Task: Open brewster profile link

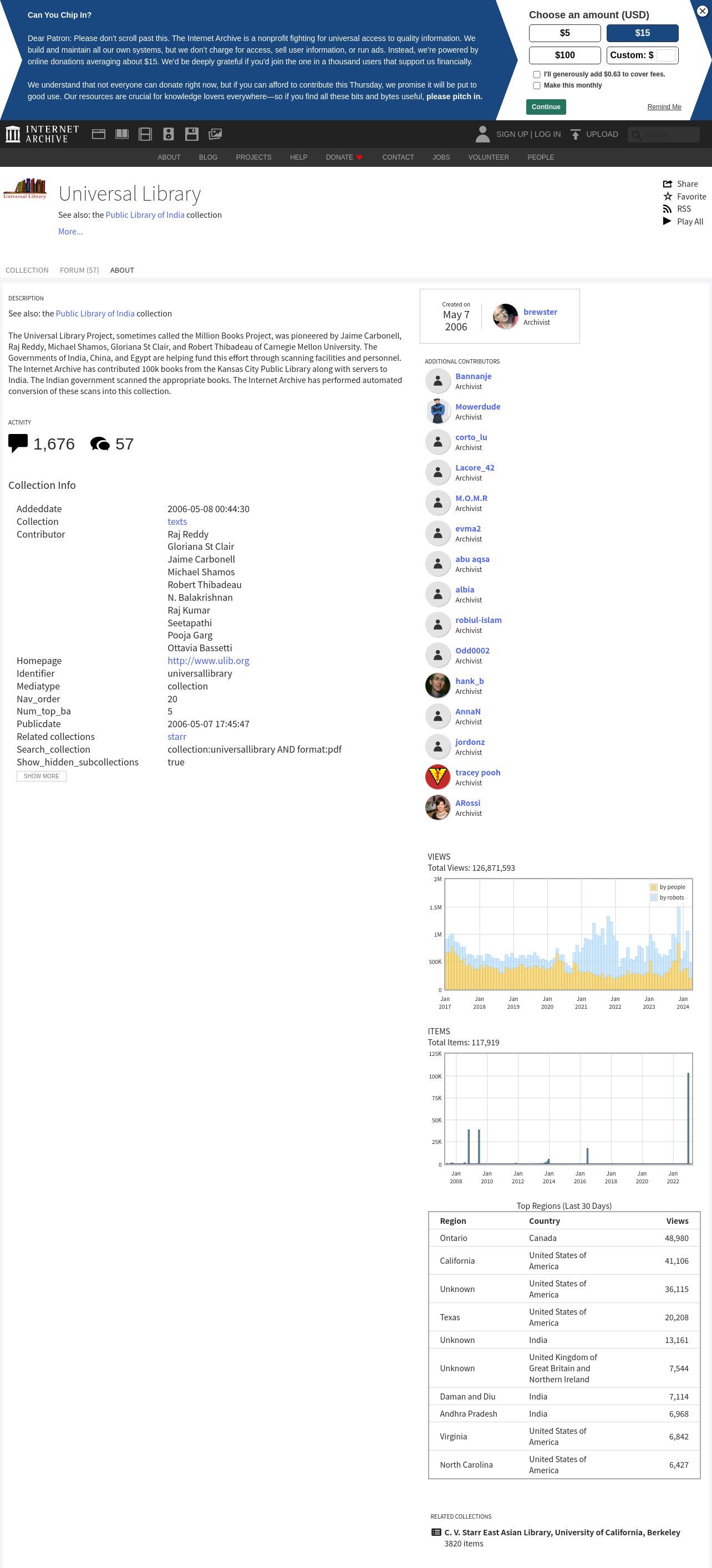Action: [x=540, y=311]
